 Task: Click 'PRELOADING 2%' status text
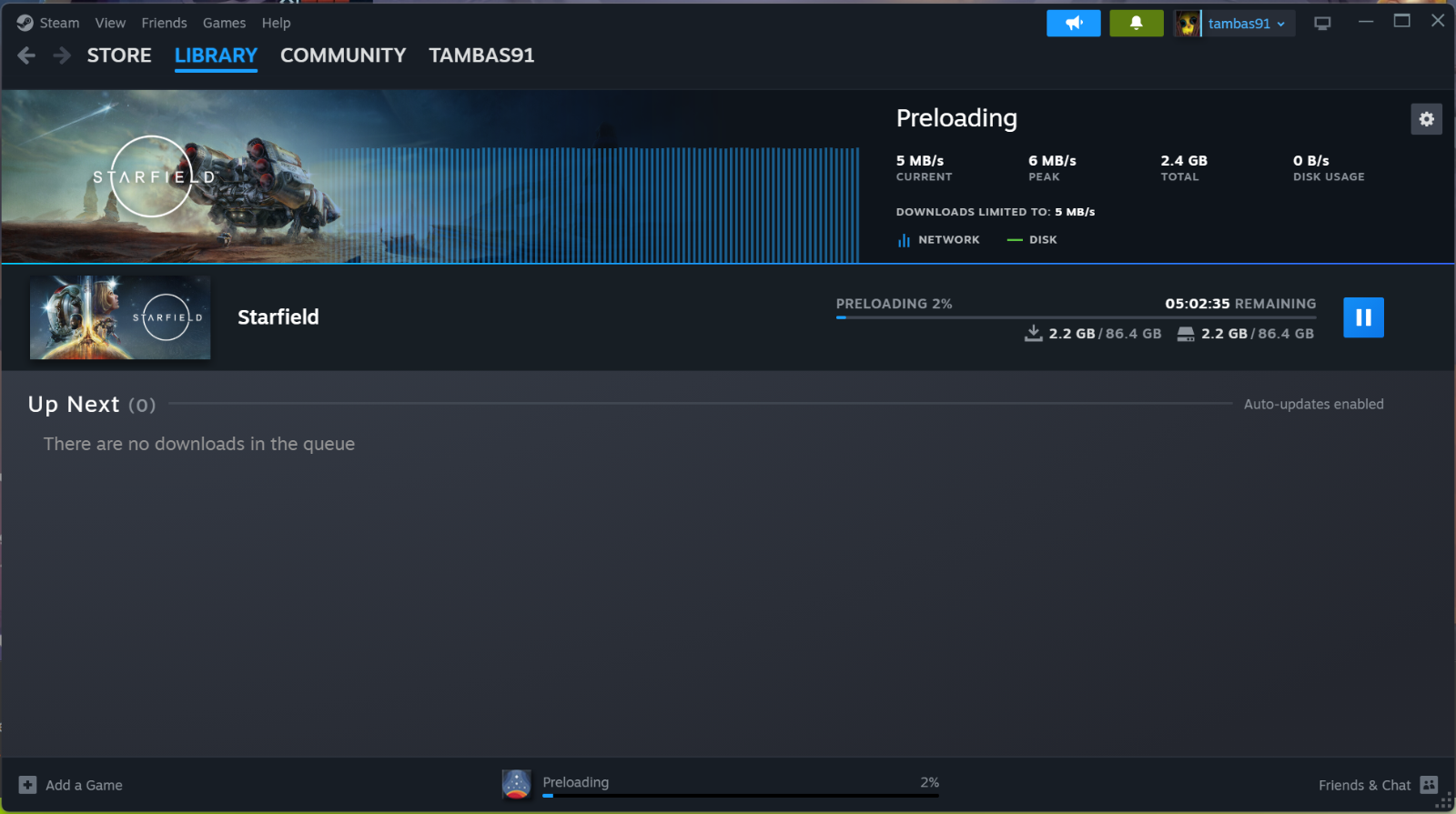pos(894,304)
